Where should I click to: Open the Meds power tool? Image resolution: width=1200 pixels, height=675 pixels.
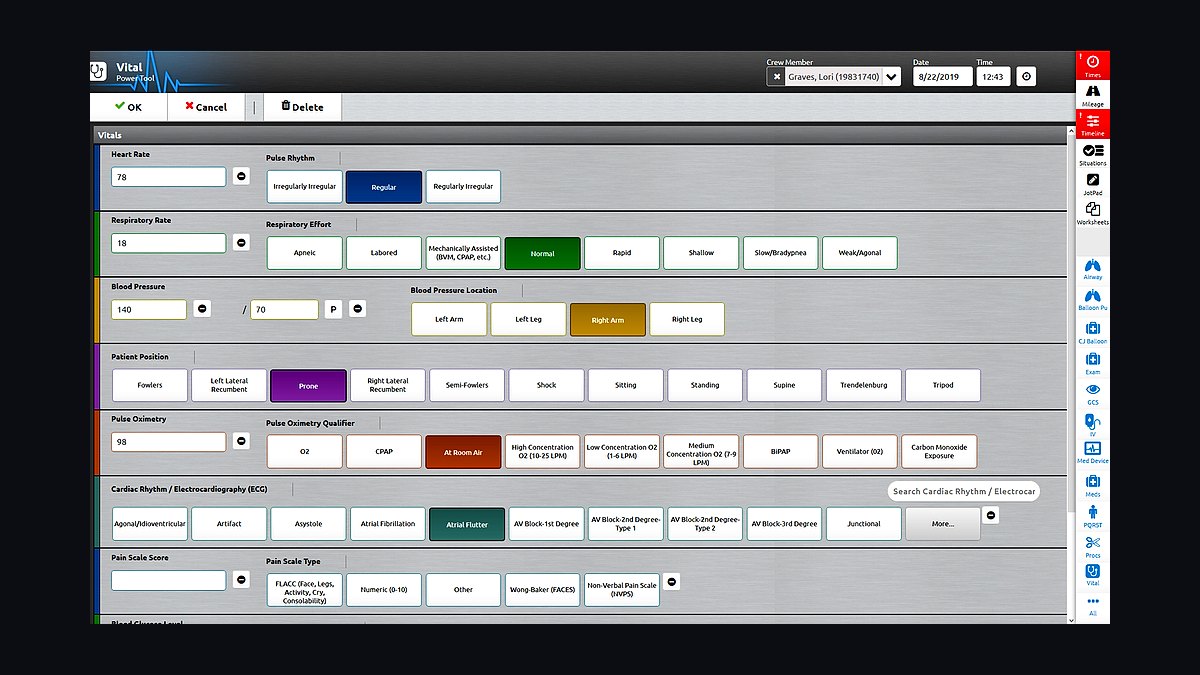[x=1092, y=485]
